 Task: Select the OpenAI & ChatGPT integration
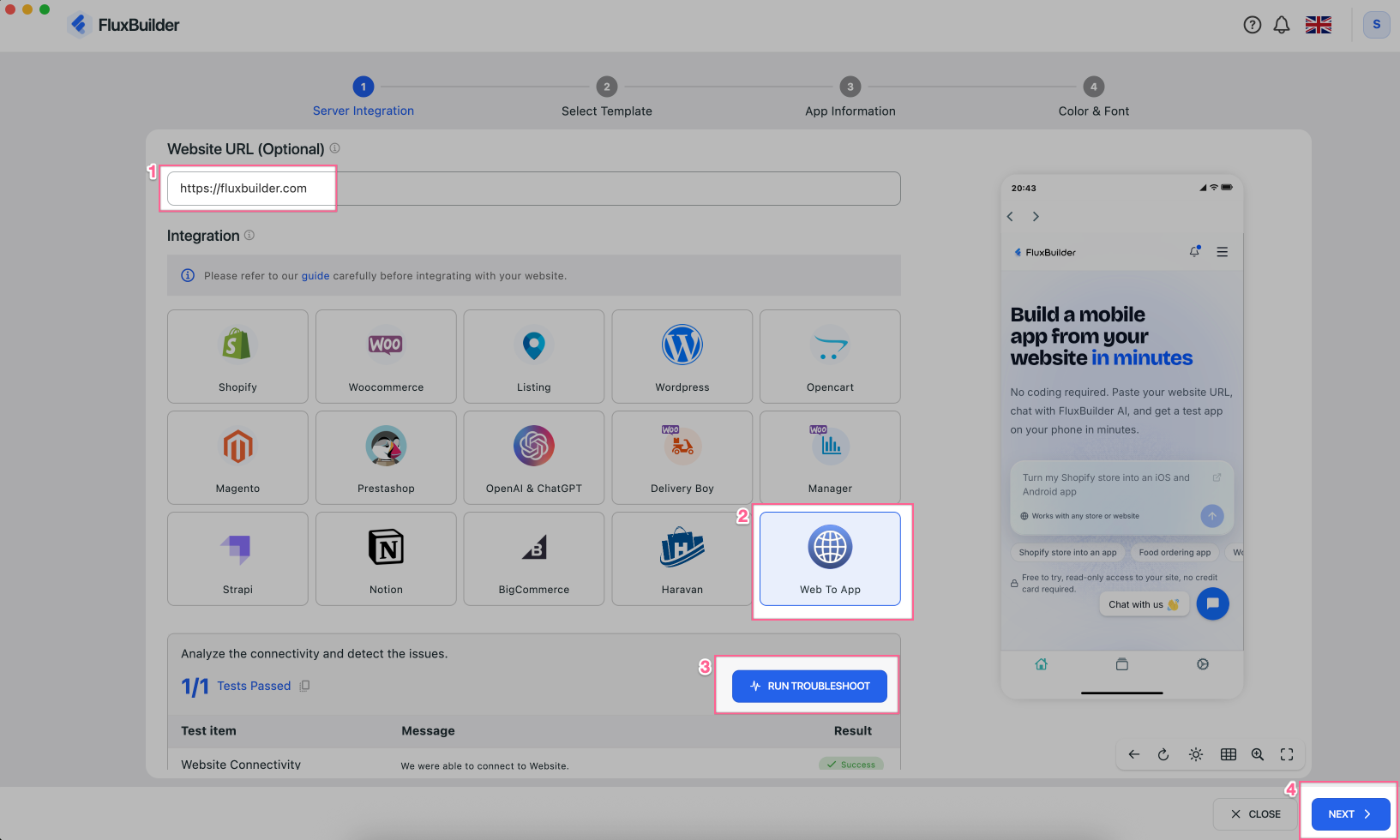tap(534, 458)
